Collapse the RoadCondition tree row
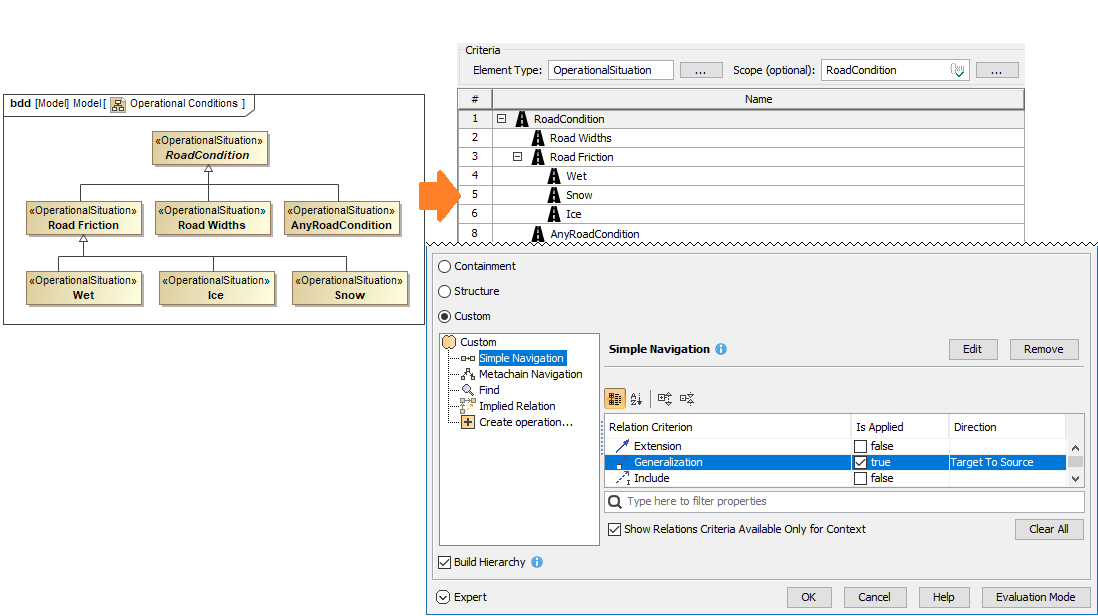Image resolution: width=1098 pixels, height=616 pixels. click(502, 119)
